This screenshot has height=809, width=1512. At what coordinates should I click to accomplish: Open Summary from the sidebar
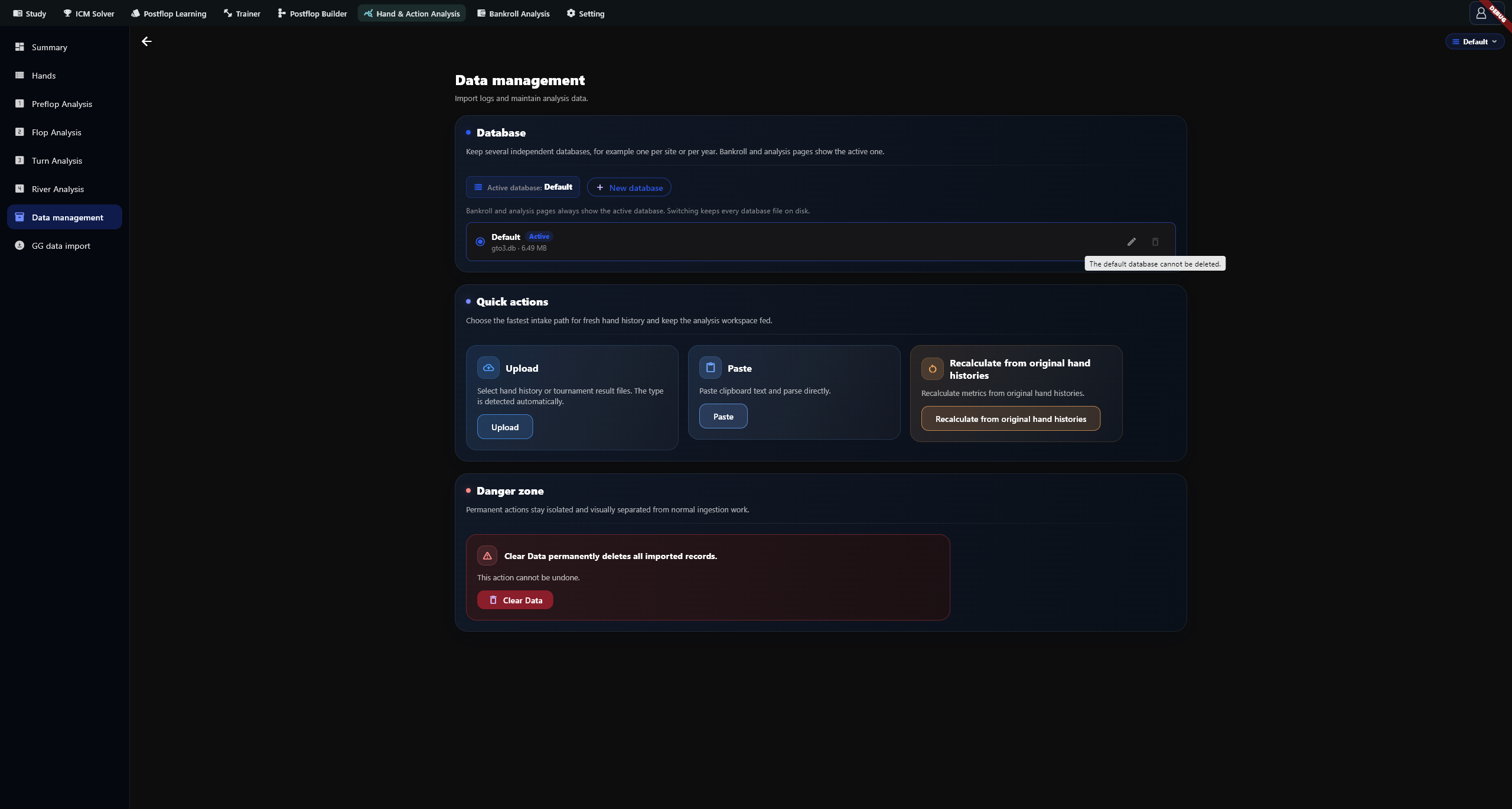pyautogui.click(x=64, y=47)
